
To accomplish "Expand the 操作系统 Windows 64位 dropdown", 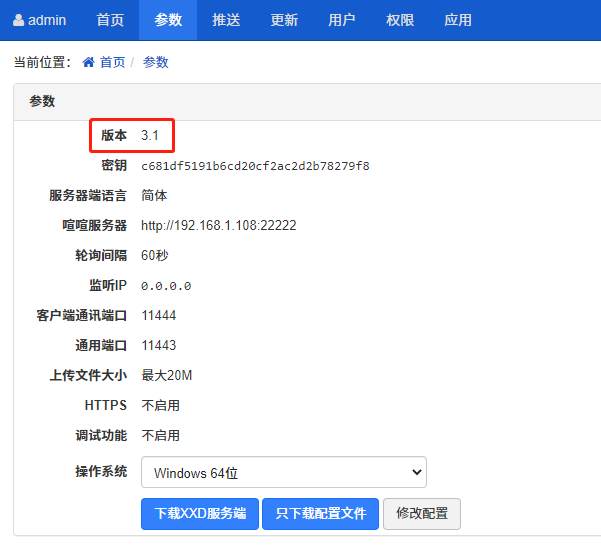I will (283, 472).
